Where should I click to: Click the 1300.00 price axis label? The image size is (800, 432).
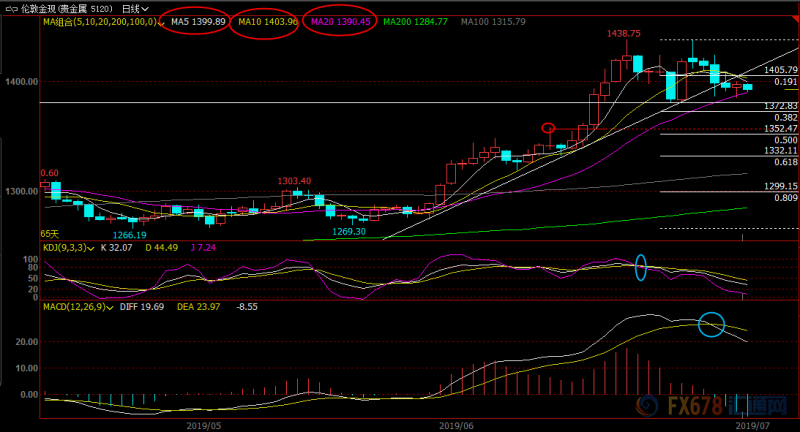tap(21, 191)
